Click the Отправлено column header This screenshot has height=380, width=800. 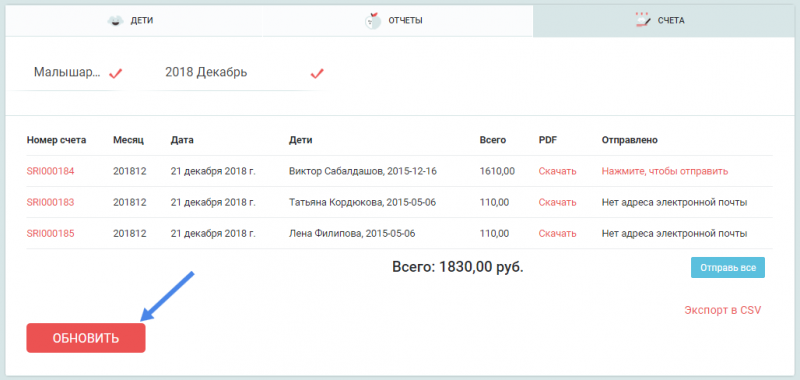[630, 140]
